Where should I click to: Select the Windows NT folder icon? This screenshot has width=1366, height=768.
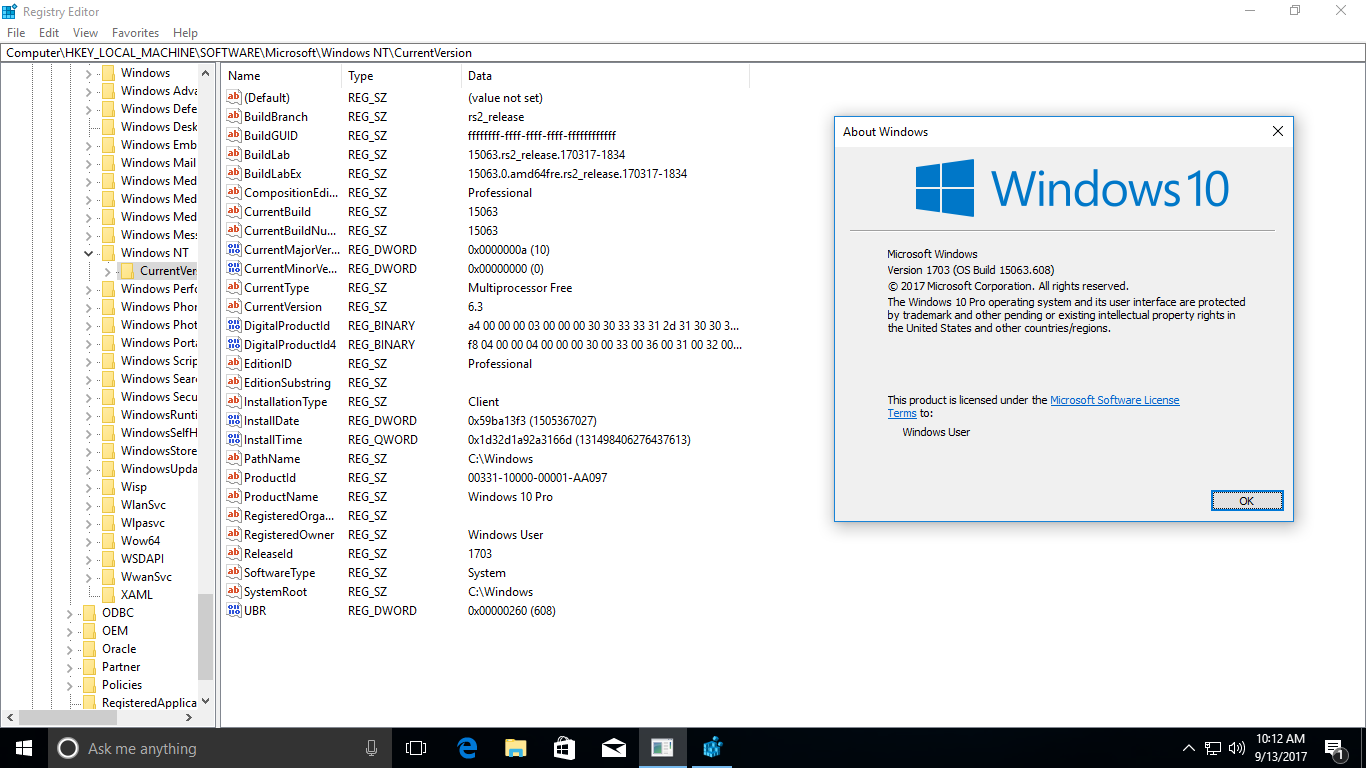pyautogui.click(x=108, y=253)
